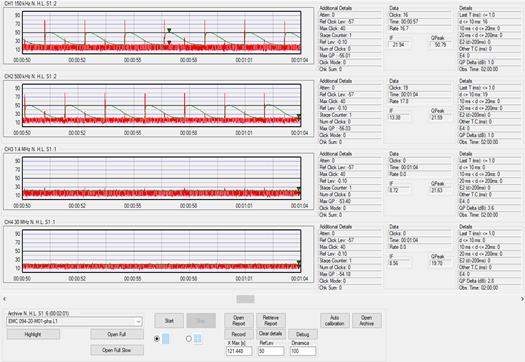The height and width of the screenshot is (362, 525).
Task: Click the Open Report button
Action: (238, 320)
